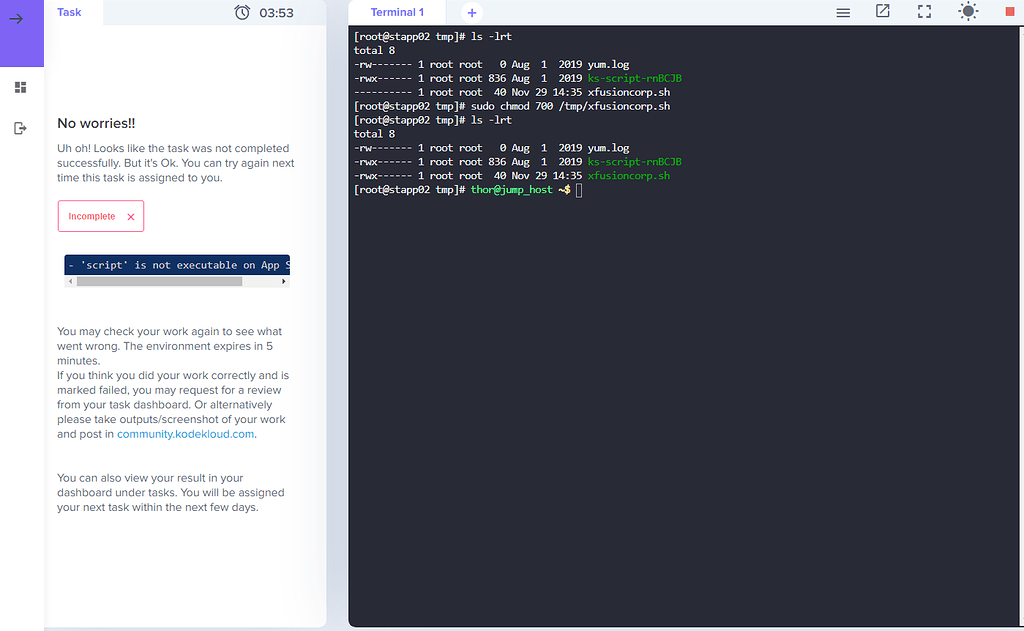Switch to the Task tab

pyautogui.click(x=69, y=12)
